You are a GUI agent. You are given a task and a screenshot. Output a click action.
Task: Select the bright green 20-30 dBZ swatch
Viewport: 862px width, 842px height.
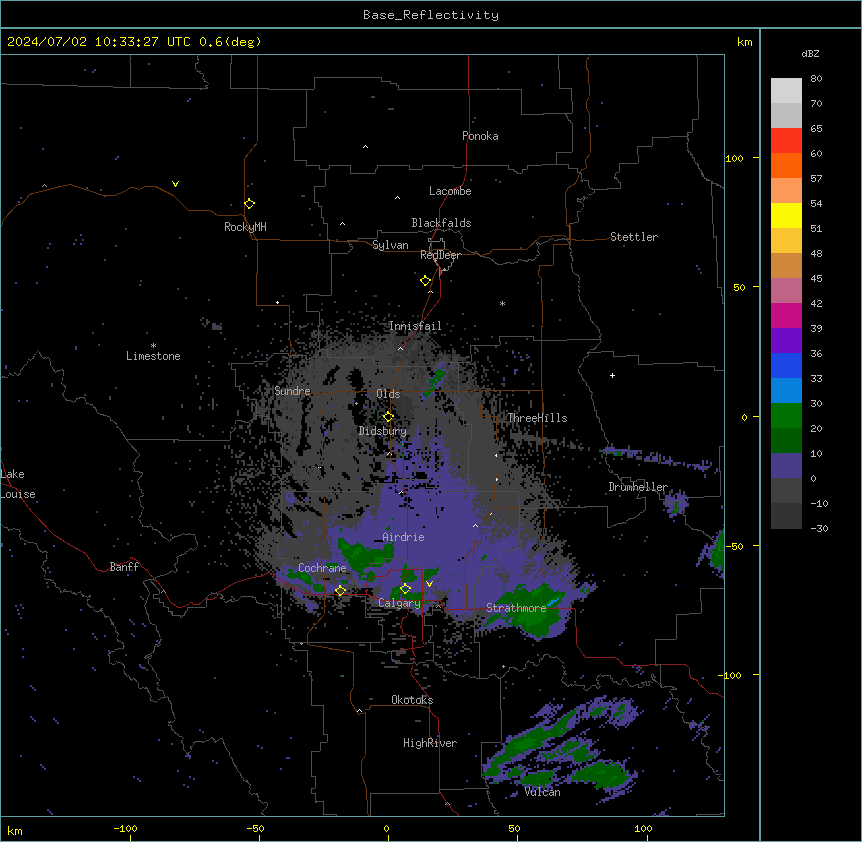[786, 416]
